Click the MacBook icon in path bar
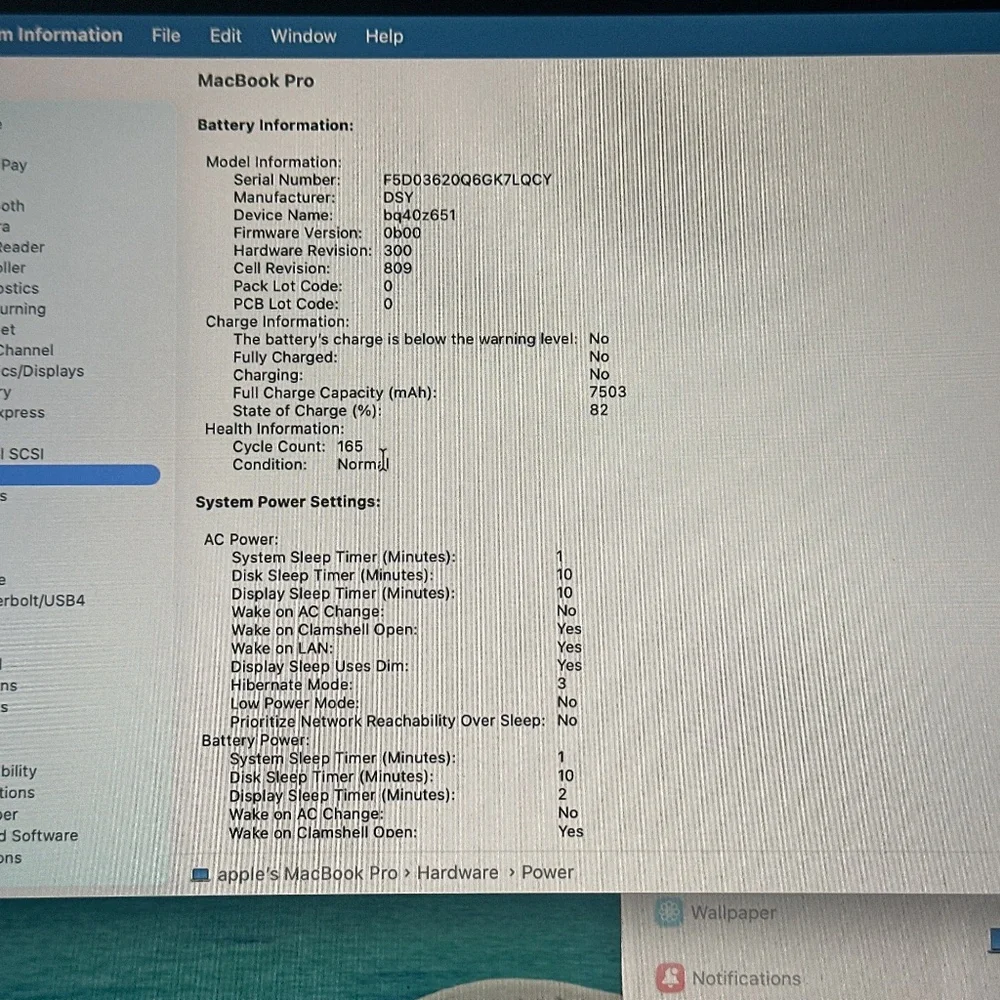This screenshot has width=1000, height=1000. pyautogui.click(x=201, y=874)
